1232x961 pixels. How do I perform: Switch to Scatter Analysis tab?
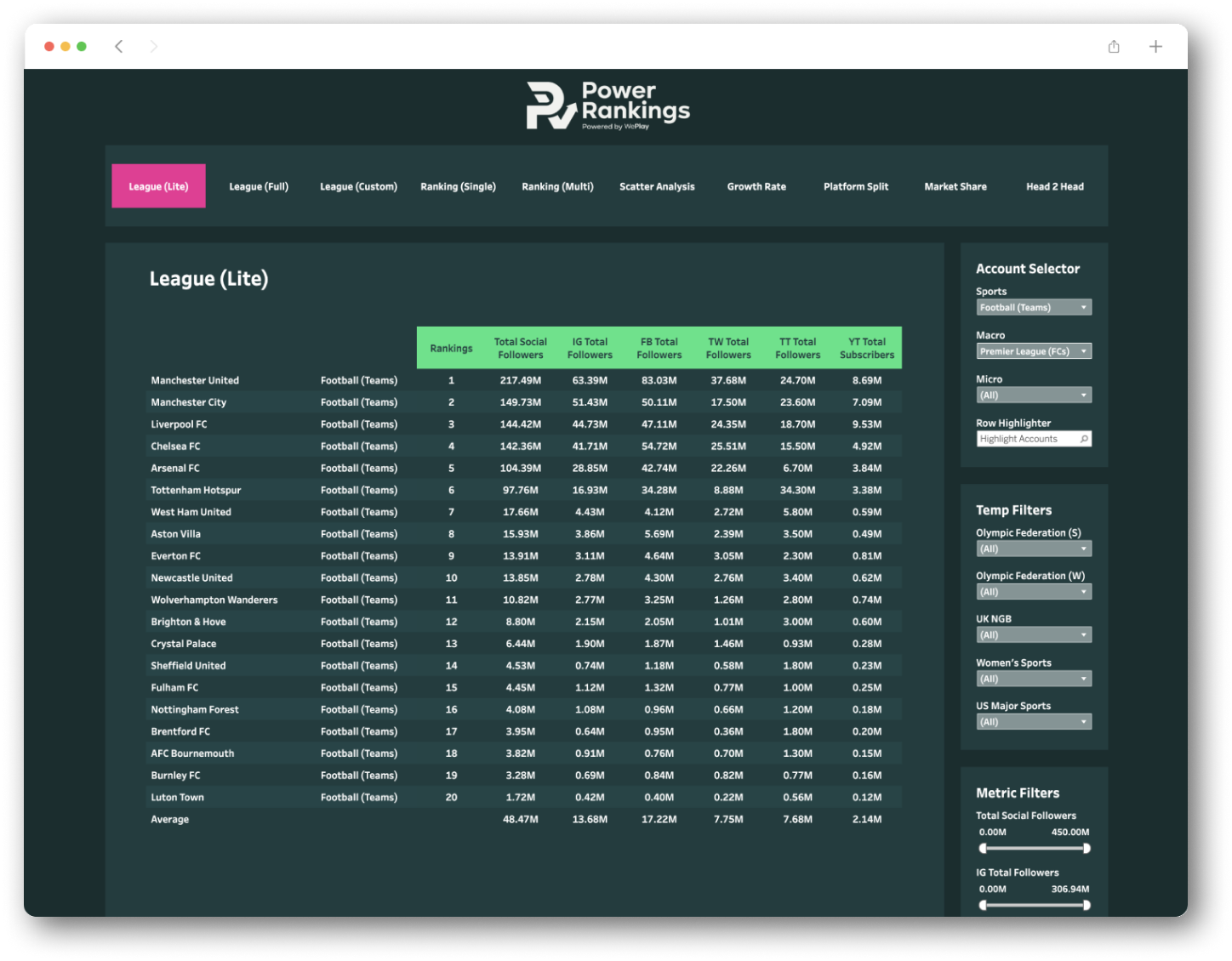(657, 186)
